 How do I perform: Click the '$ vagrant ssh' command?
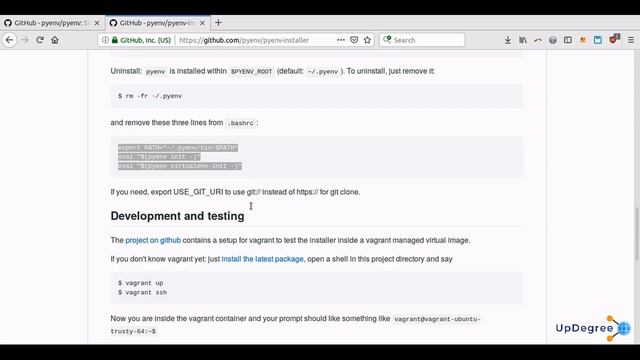point(142,292)
